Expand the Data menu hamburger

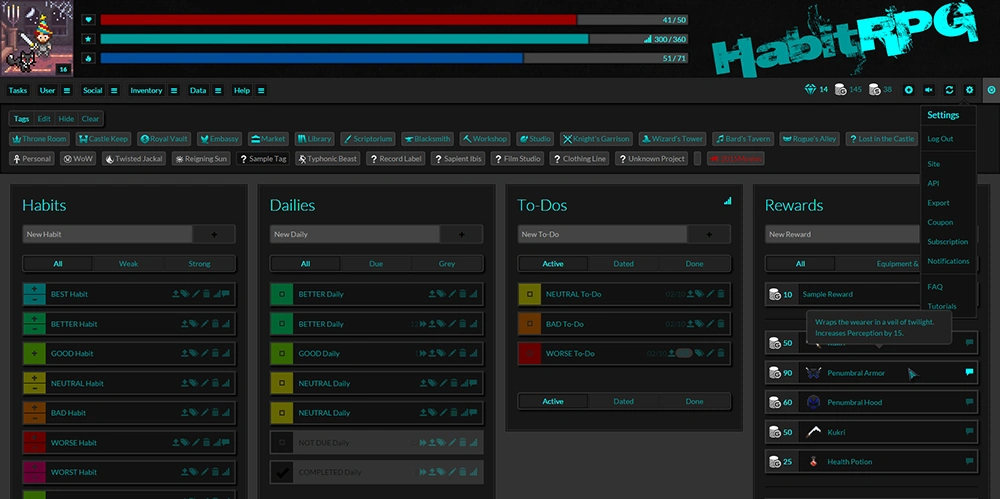[217, 91]
